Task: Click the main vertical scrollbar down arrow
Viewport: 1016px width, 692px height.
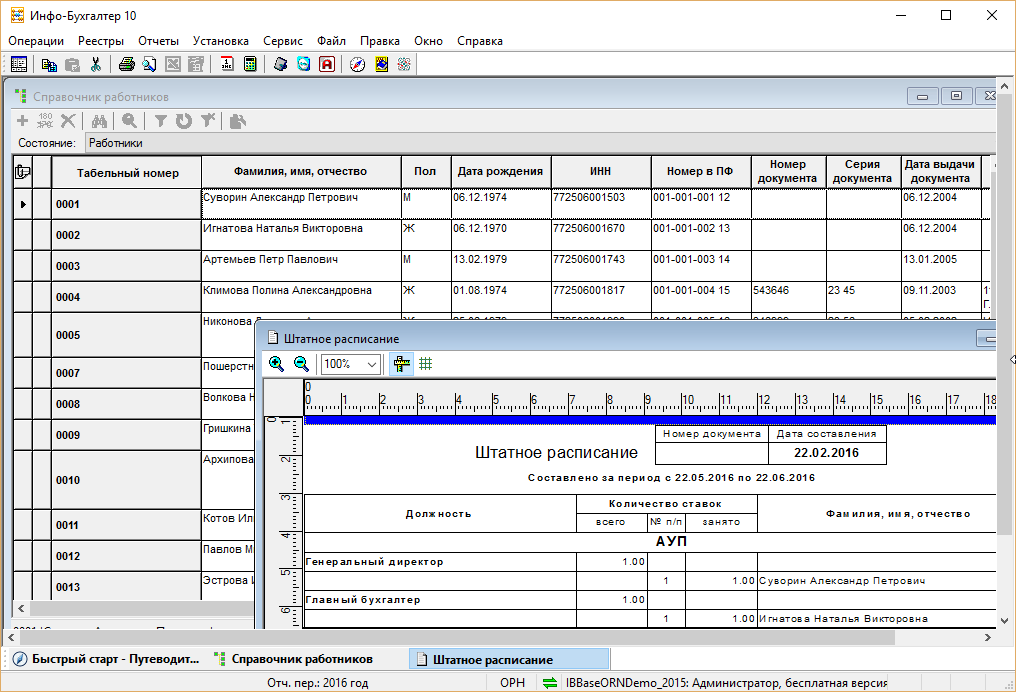Action: pyautogui.click(x=1004, y=620)
